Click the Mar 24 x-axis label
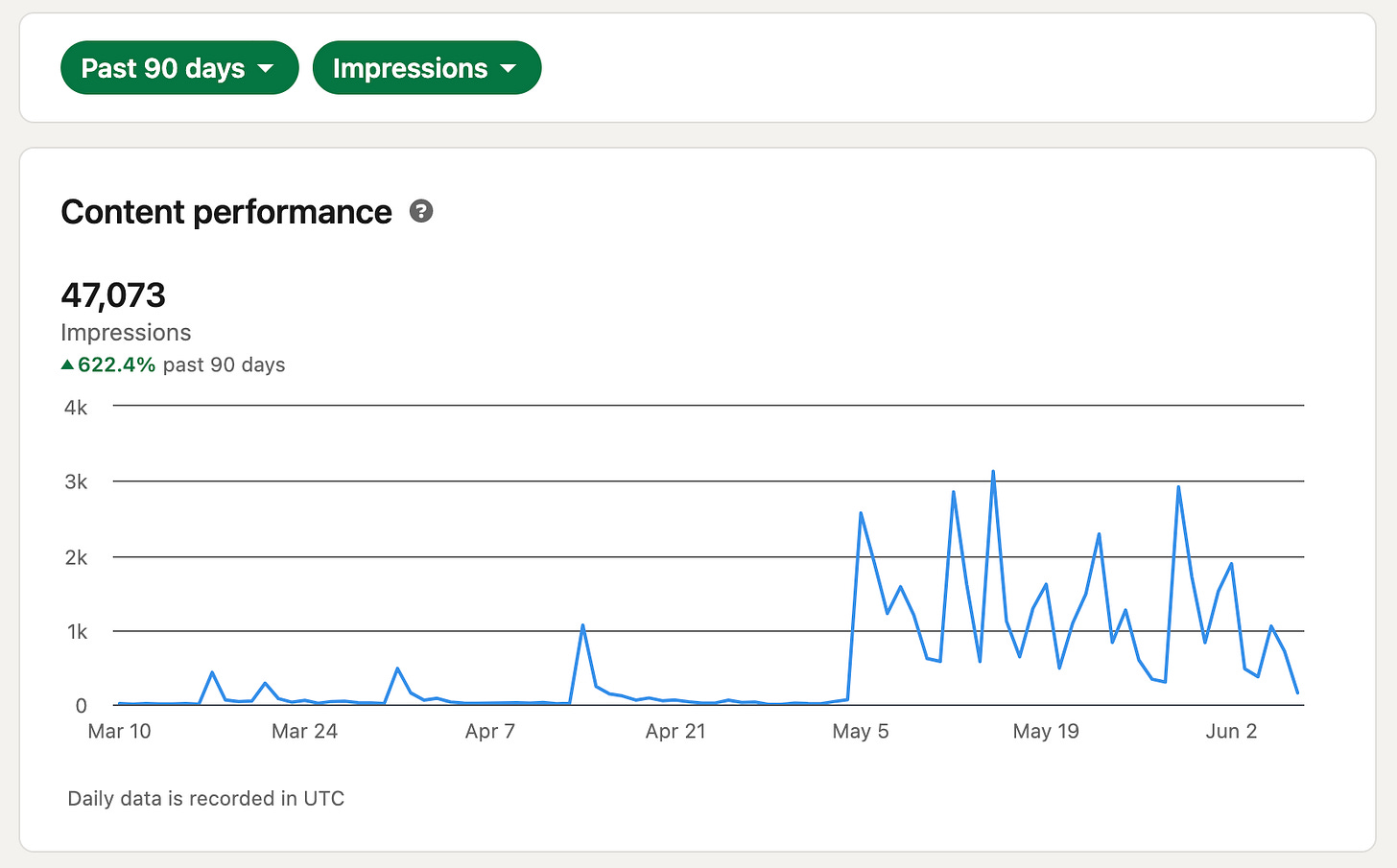Image resolution: width=1397 pixels, height=868 pixels. (x=304, y=731)
